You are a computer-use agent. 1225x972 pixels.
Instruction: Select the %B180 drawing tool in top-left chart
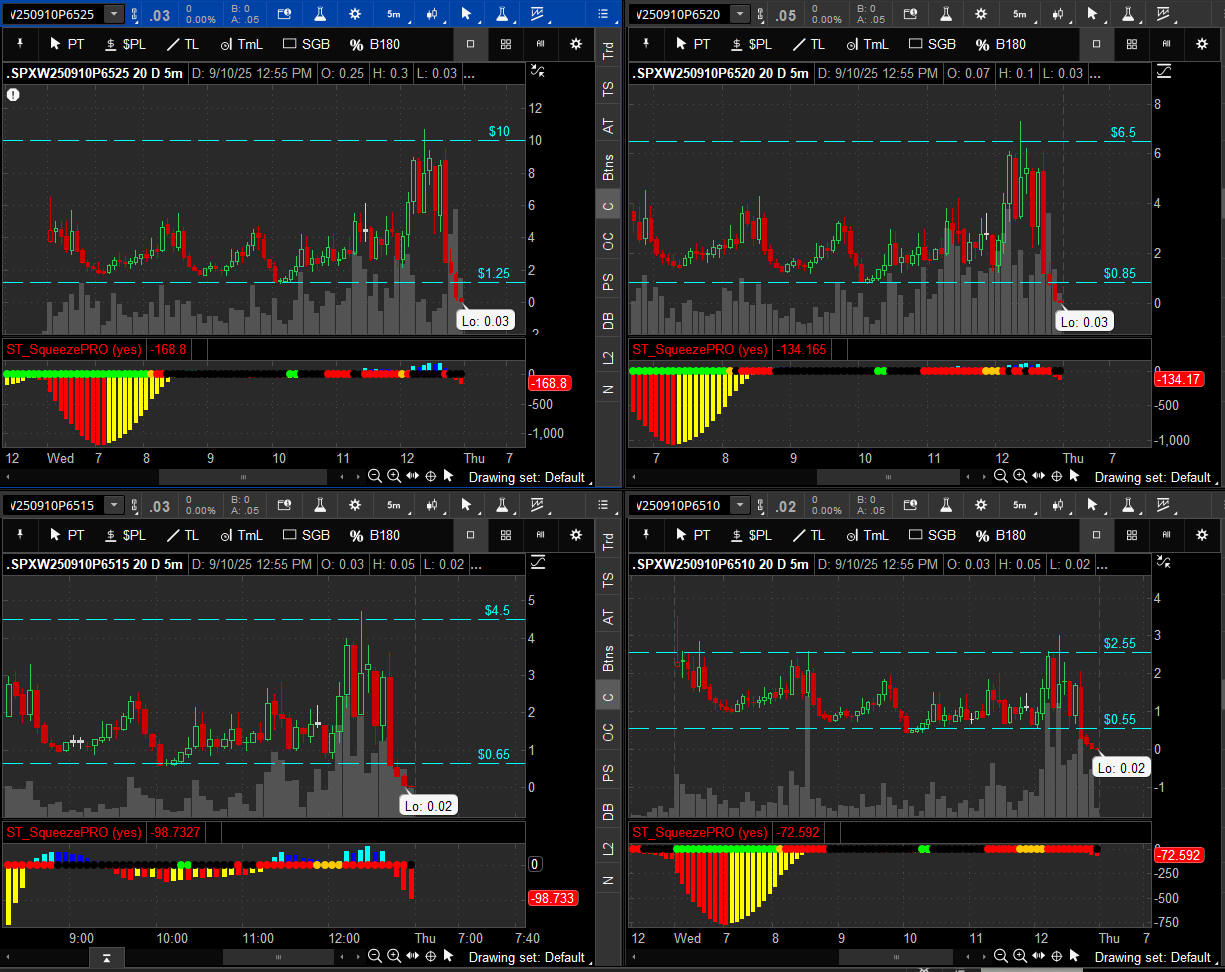coord(374,44)
